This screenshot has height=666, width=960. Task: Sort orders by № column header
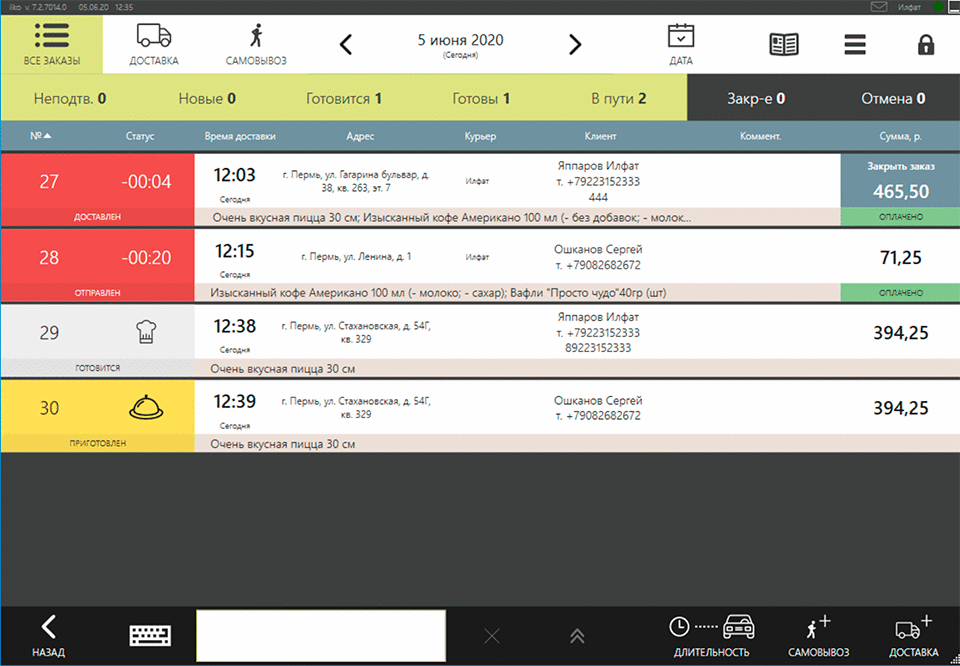click(x=40, y=136)
